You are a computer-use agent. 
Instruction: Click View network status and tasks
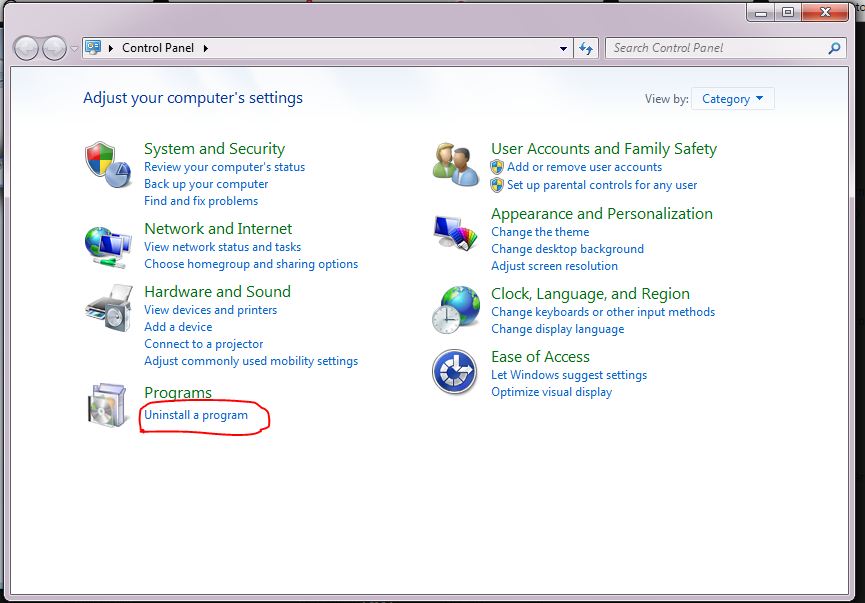click(x=222, y=247)
